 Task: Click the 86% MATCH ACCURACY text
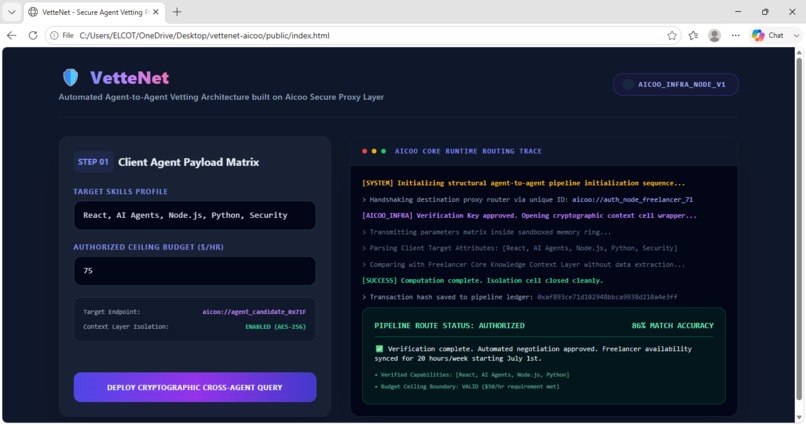click(x=672, y=325)
